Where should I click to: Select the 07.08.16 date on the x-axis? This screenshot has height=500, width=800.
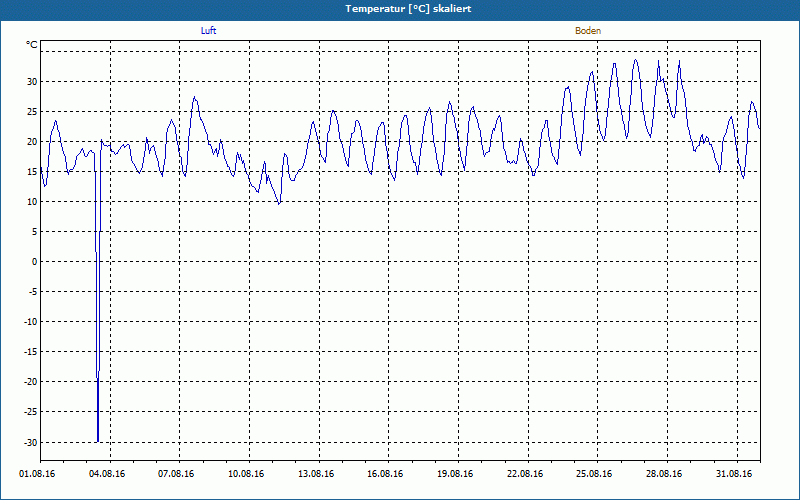[x=176, y=474]
